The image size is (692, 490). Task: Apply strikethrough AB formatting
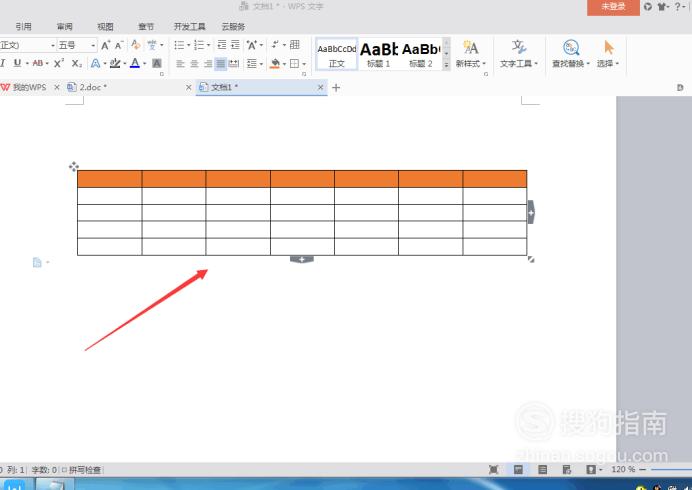pyautogui.click(x=38, y=64)
